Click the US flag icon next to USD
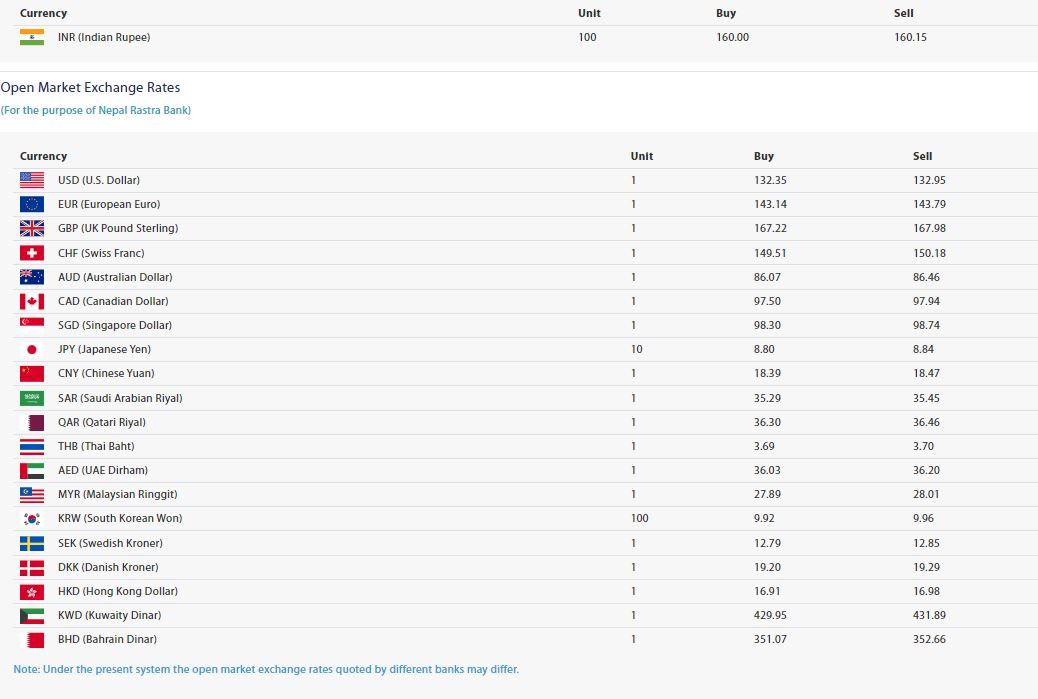 click(x=32, y=180)
